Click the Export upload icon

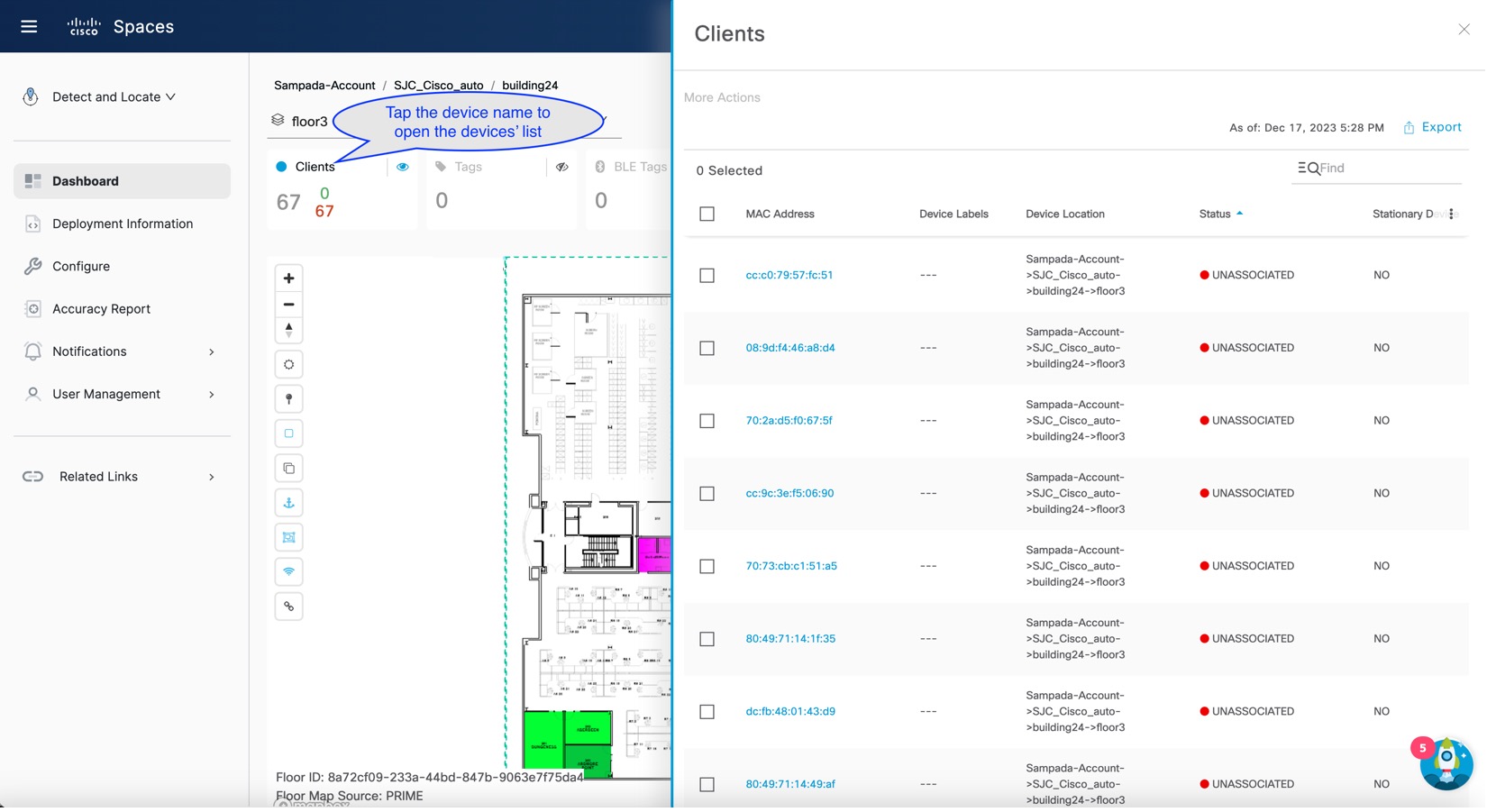pyautogui.click(x=1409, y=128)
